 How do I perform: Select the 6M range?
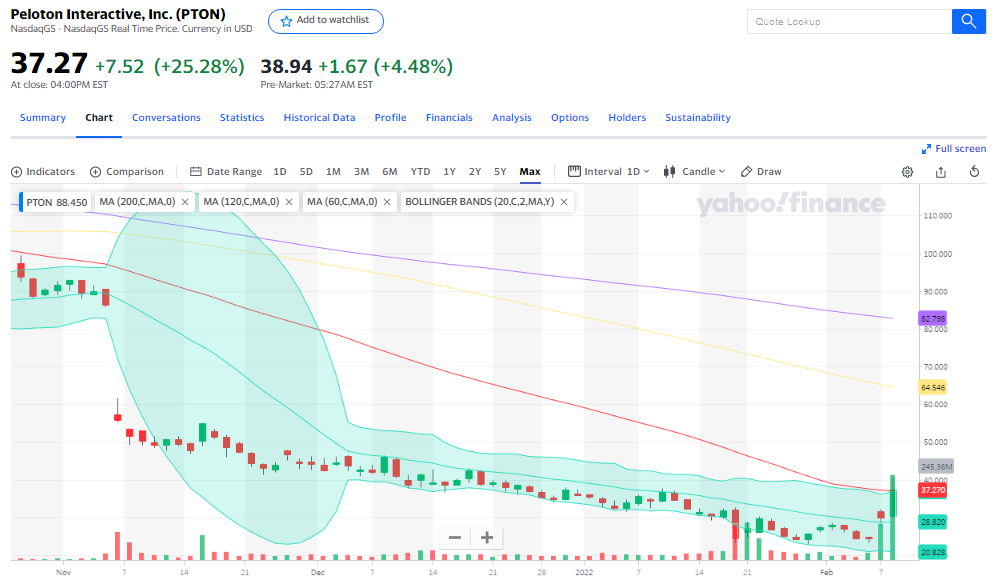tap(390, 171)
